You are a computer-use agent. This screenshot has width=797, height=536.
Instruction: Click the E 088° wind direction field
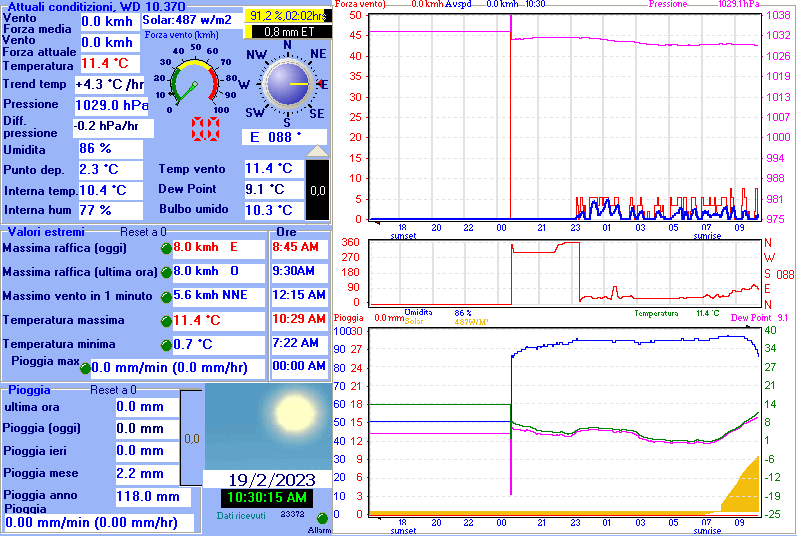click(x=284, y=137)
